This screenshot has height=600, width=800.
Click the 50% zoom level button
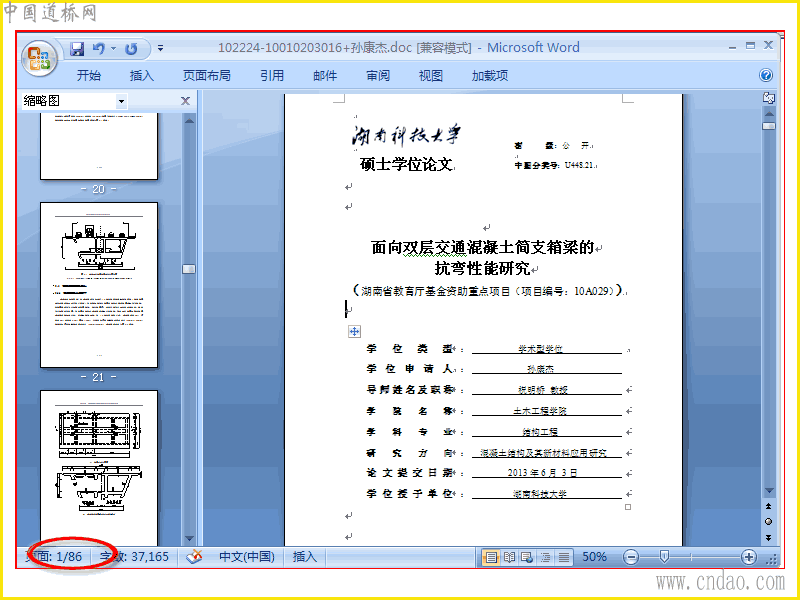pos(594,557)
